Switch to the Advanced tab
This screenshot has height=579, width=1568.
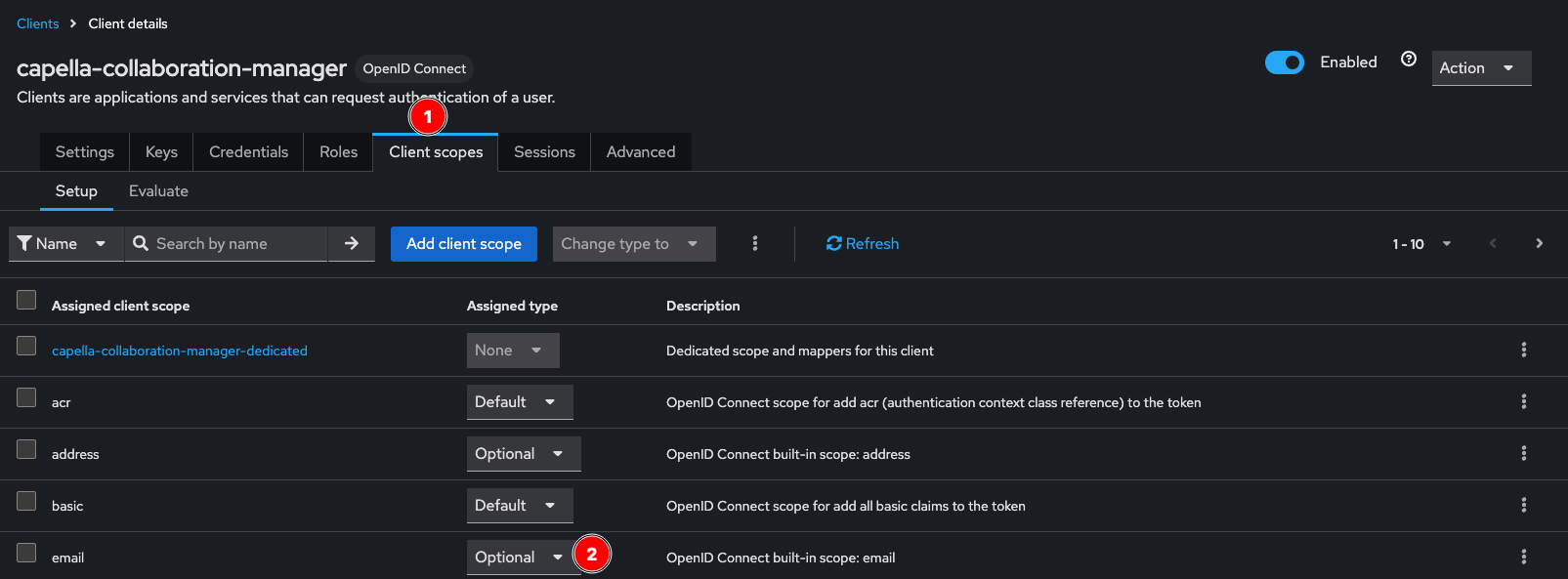coord(641,152)
